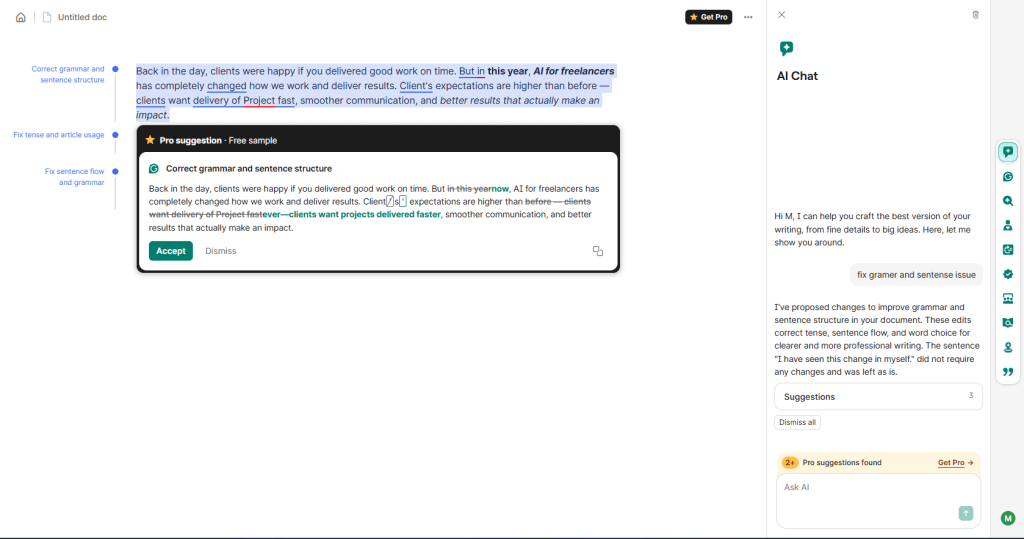Image resolution: width=1024 pixels, height=539 pixels.
Task: Send the message with the arrow button
Action: (965, 513)
